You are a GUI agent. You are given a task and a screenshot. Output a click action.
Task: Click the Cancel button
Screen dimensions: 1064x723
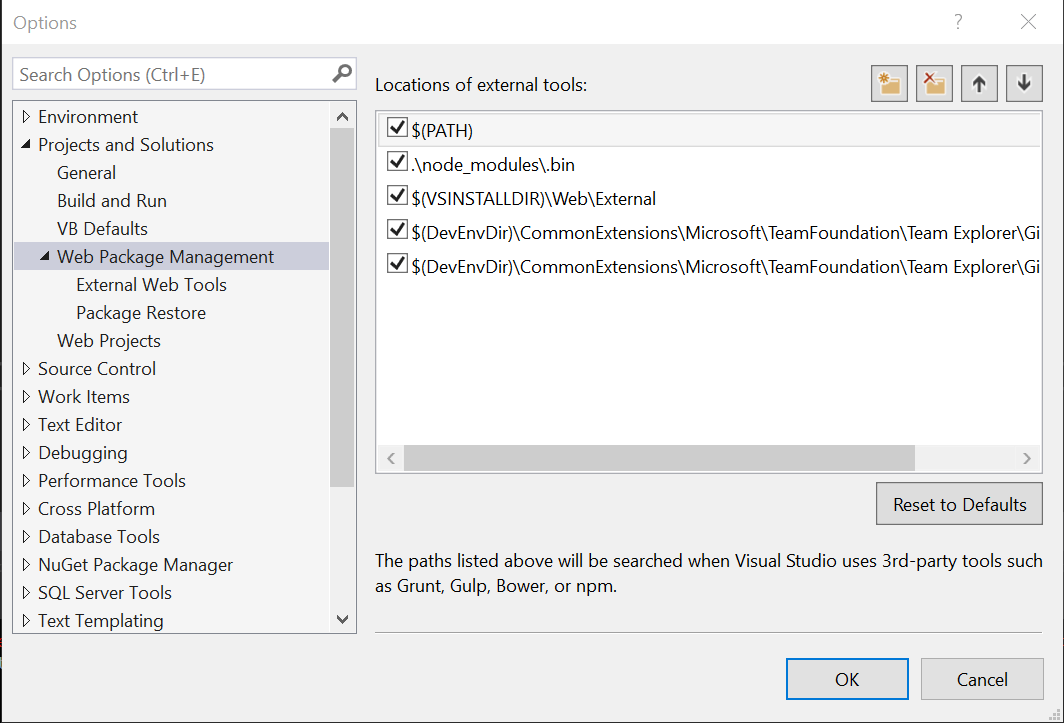coord(982,679)
